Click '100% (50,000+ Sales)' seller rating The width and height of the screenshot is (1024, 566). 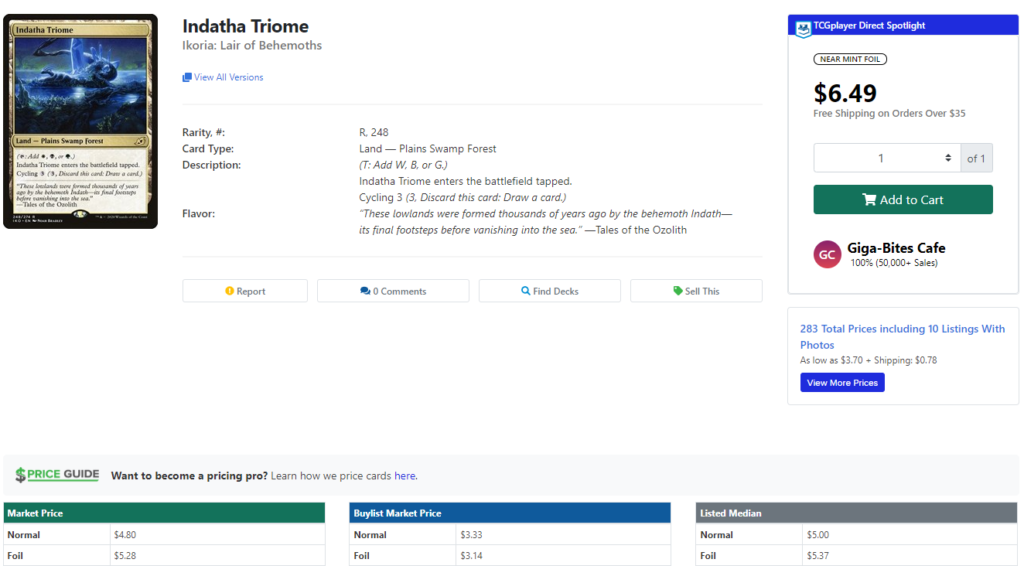point(894,262)
